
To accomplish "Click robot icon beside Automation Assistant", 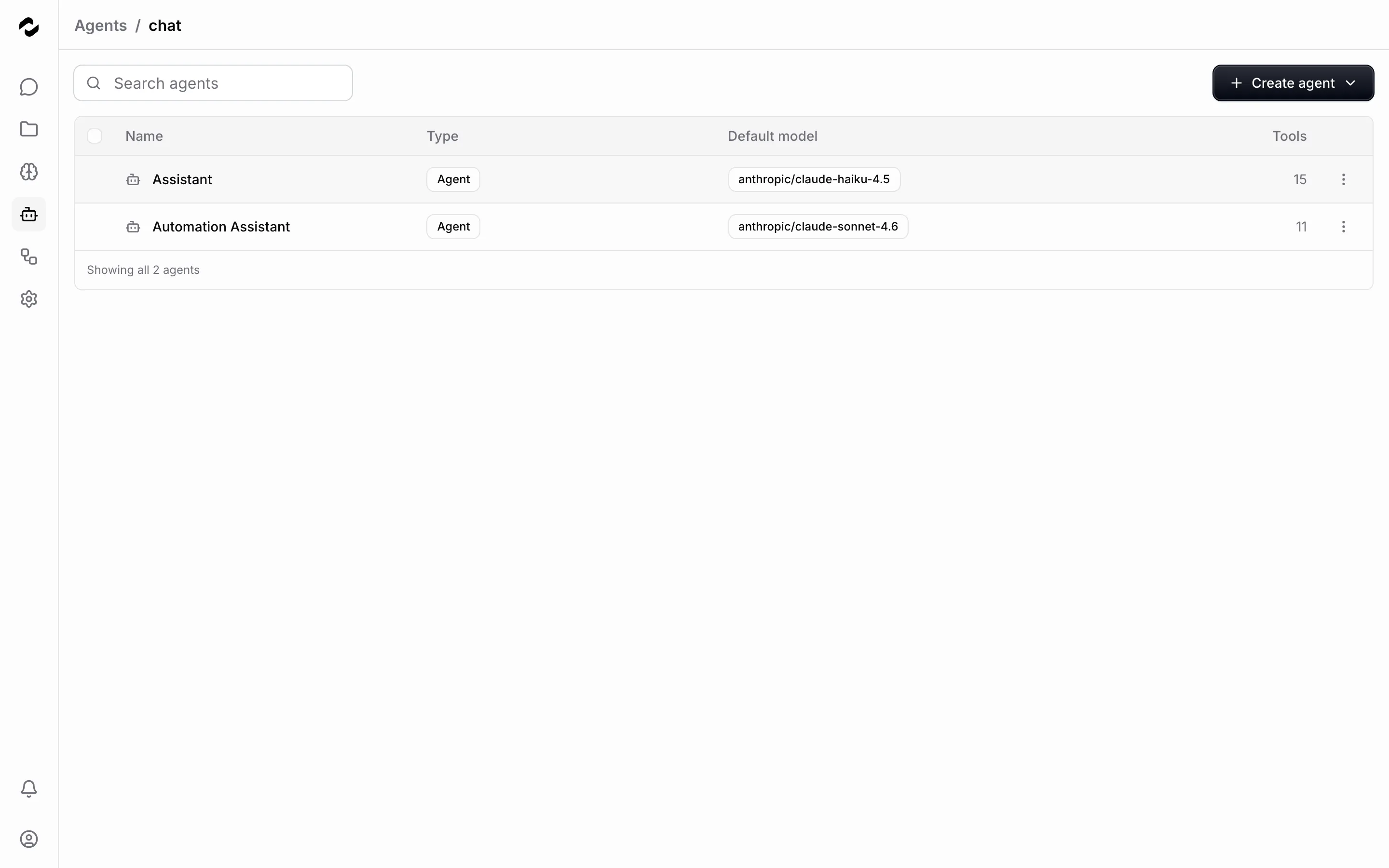I will tap(133, 227).
